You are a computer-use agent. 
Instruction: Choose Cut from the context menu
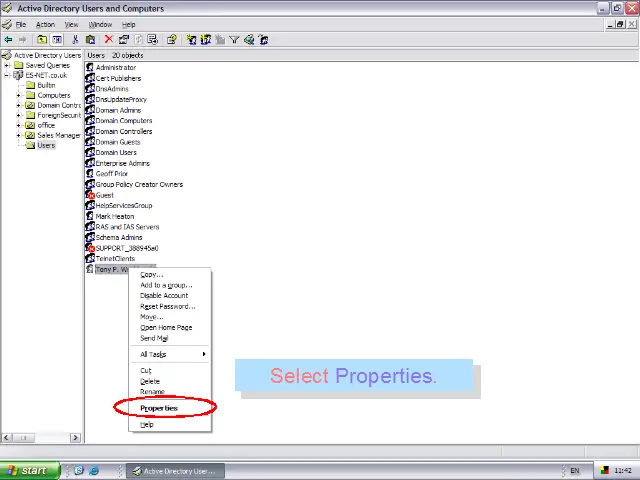coord(170,371)
